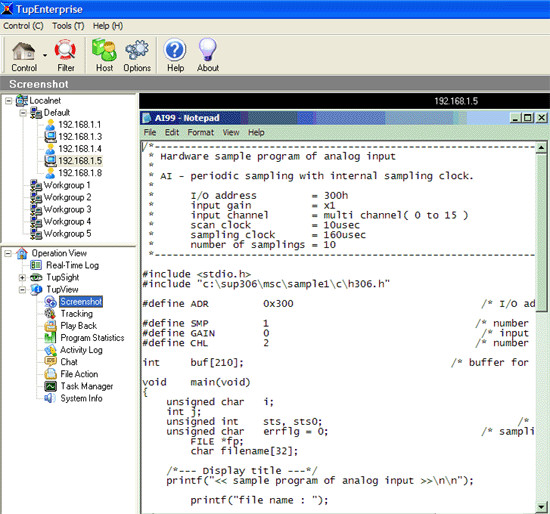Select the TupView tree label
Viewport: 550px width, 514px height.
tap(62, 289)
